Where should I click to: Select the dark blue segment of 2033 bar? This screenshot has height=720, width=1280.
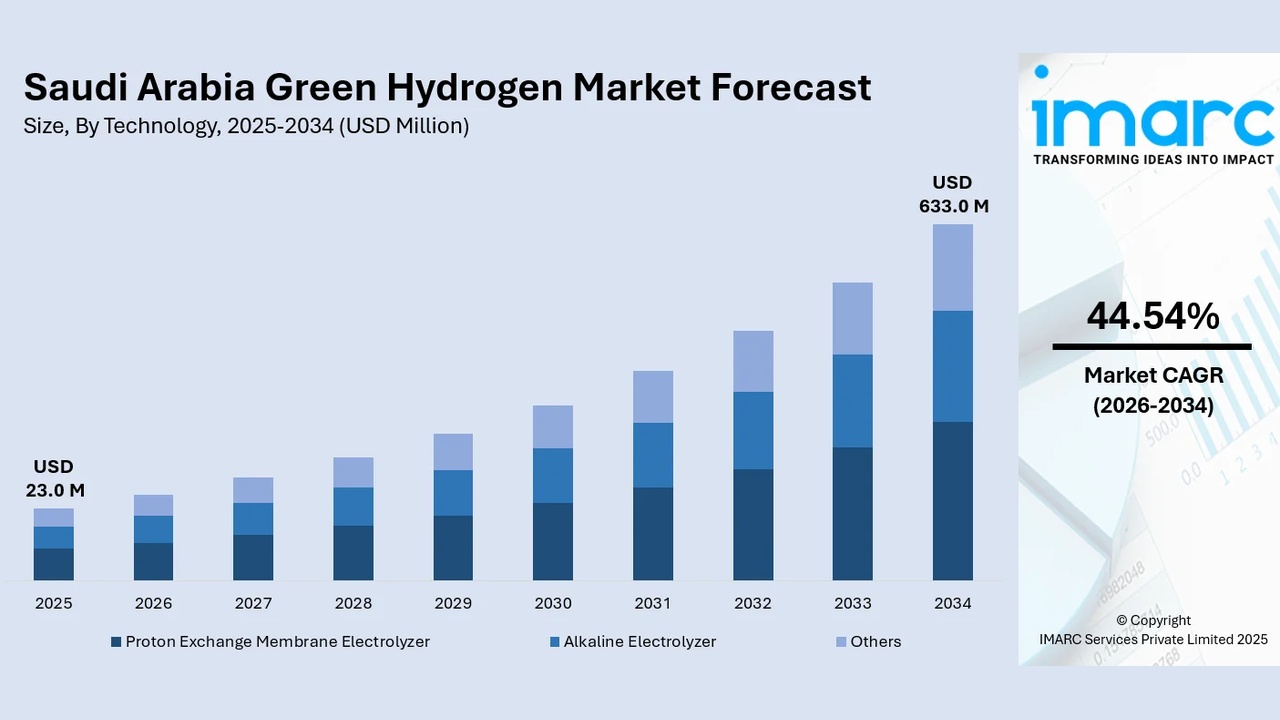[x=852, y=513]
